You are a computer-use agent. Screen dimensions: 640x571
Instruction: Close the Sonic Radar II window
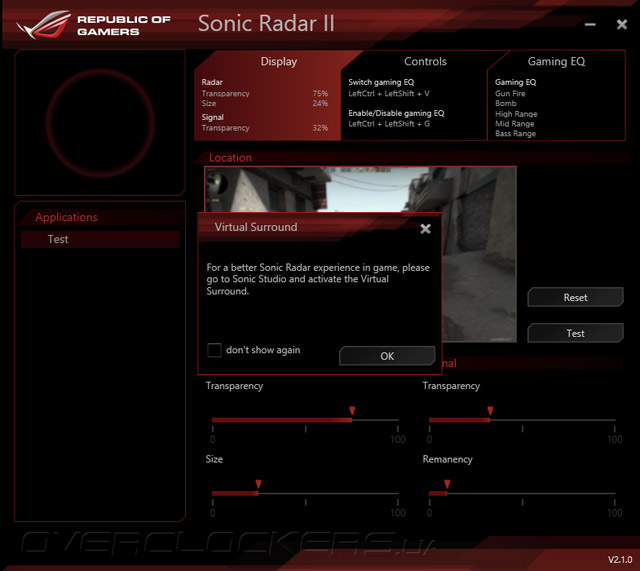coord(622,24)
